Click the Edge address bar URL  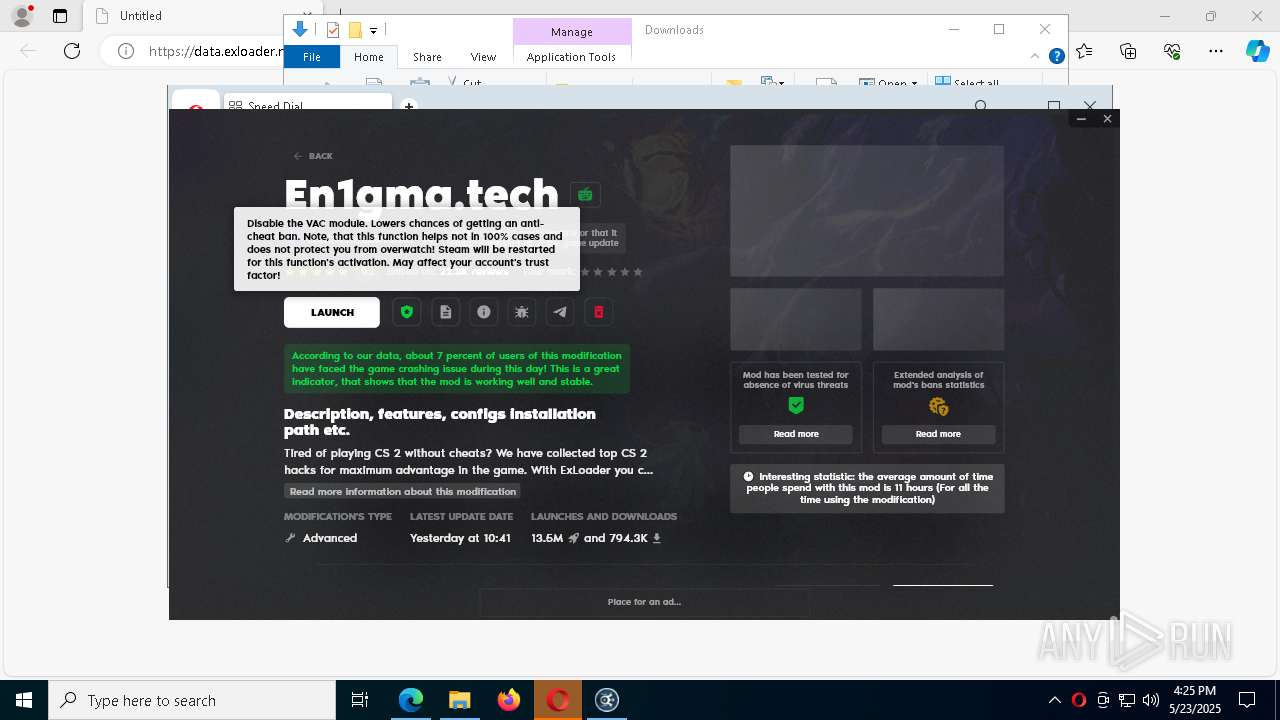[217, 51]
